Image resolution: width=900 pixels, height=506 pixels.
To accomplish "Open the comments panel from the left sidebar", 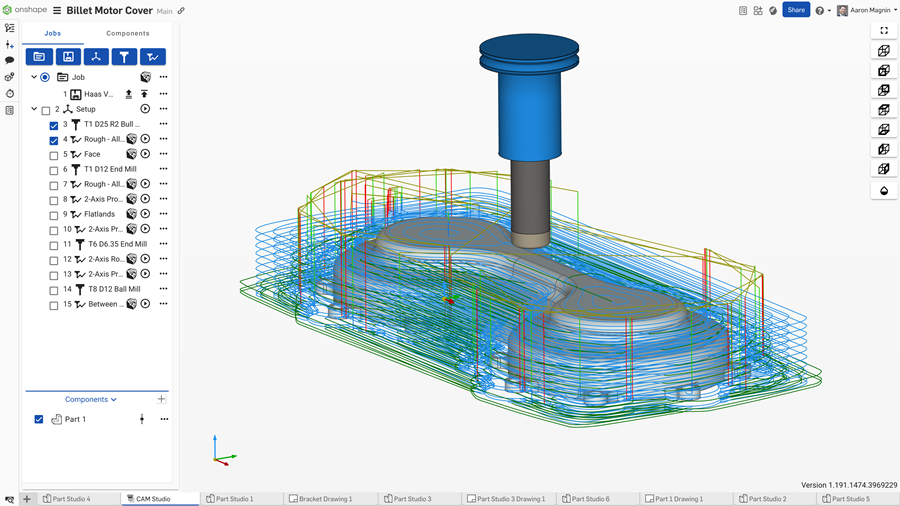I will tap(9, 60).
